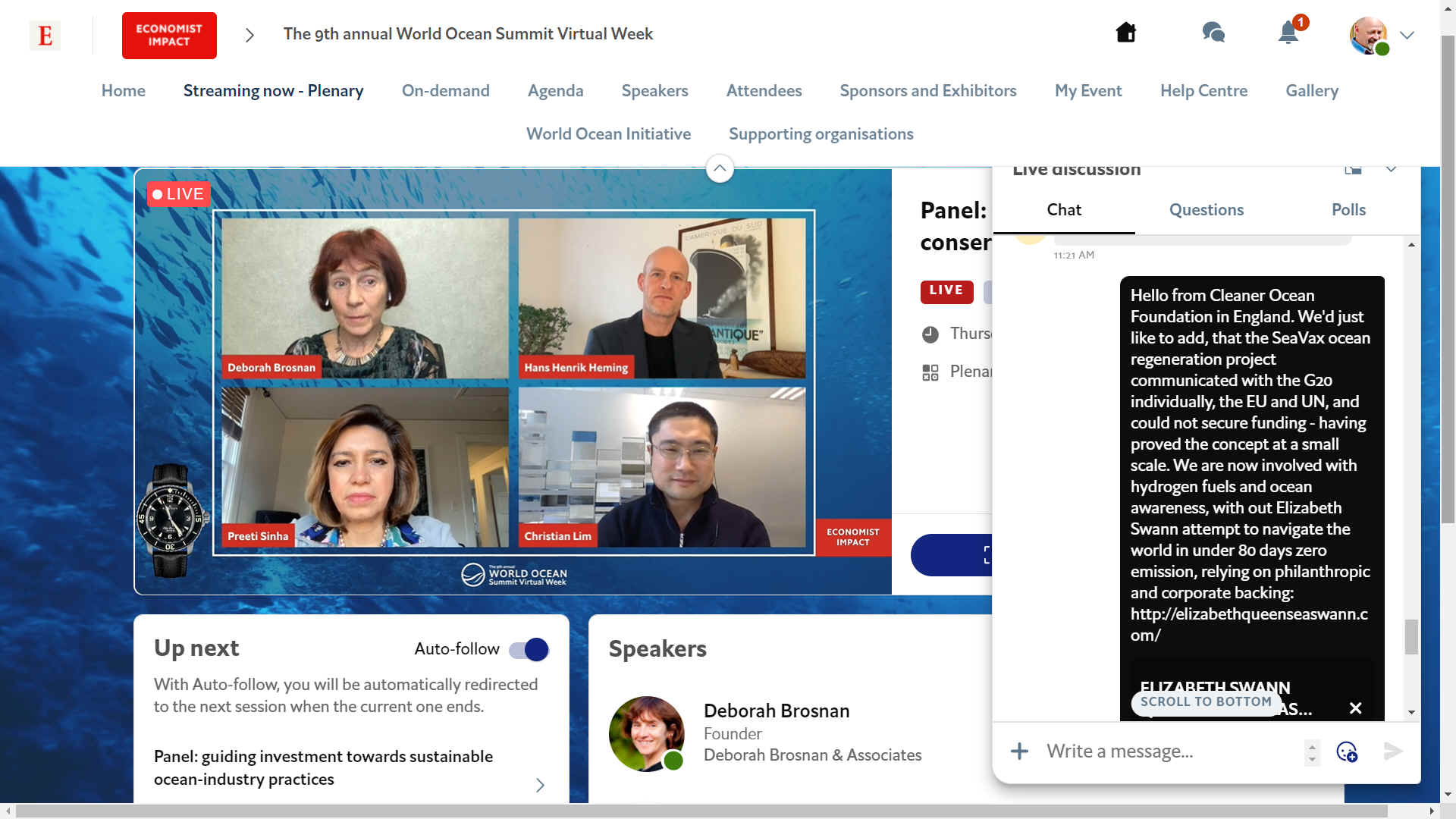Image resolution: width=1456 pixels, height=819 pixels.
Task: Click the watch advertisement image
Action: click(172, 522)
